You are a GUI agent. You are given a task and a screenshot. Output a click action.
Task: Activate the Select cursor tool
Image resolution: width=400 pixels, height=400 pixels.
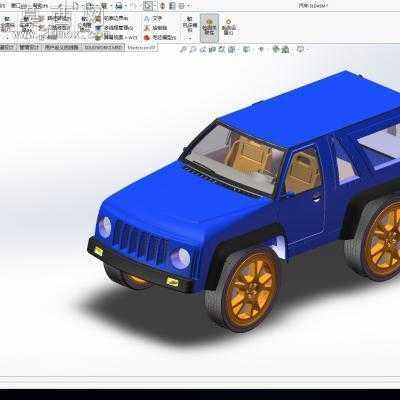click(148, 6)
